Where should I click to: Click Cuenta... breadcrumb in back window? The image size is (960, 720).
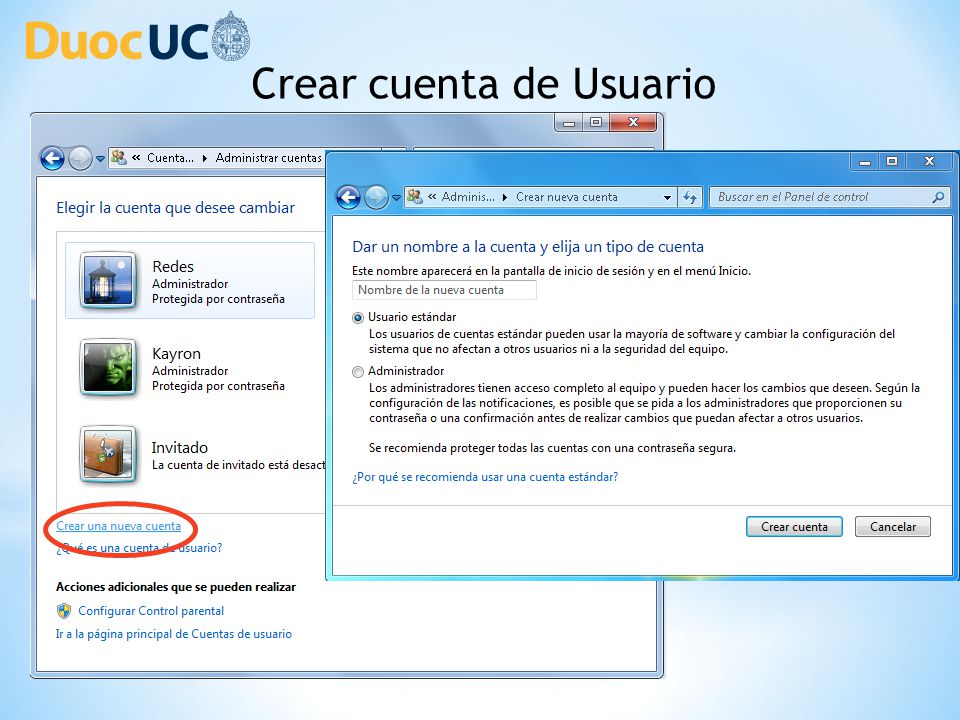point(170,158)
